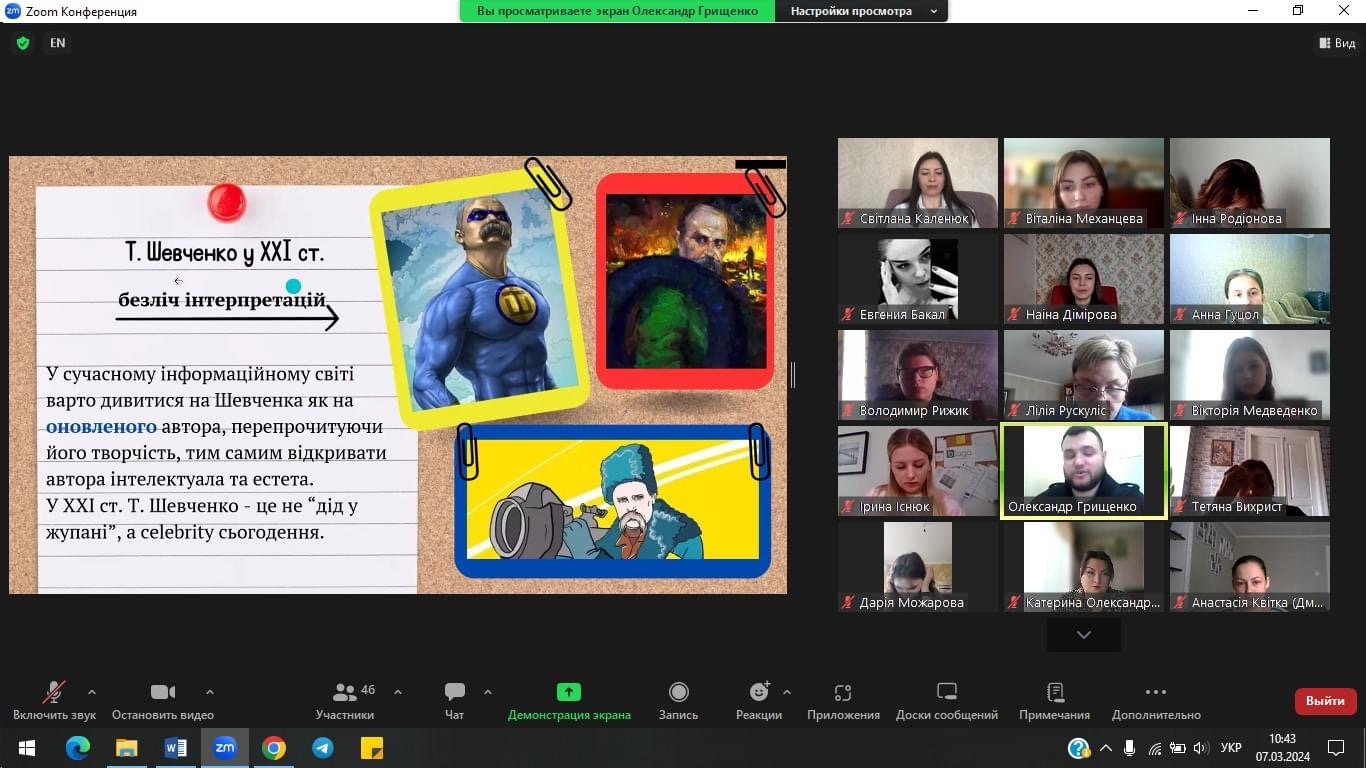This screenshot has height=768, width=1366.
Task: Expand reactions options arrow
Action: [x=787, y=692]
